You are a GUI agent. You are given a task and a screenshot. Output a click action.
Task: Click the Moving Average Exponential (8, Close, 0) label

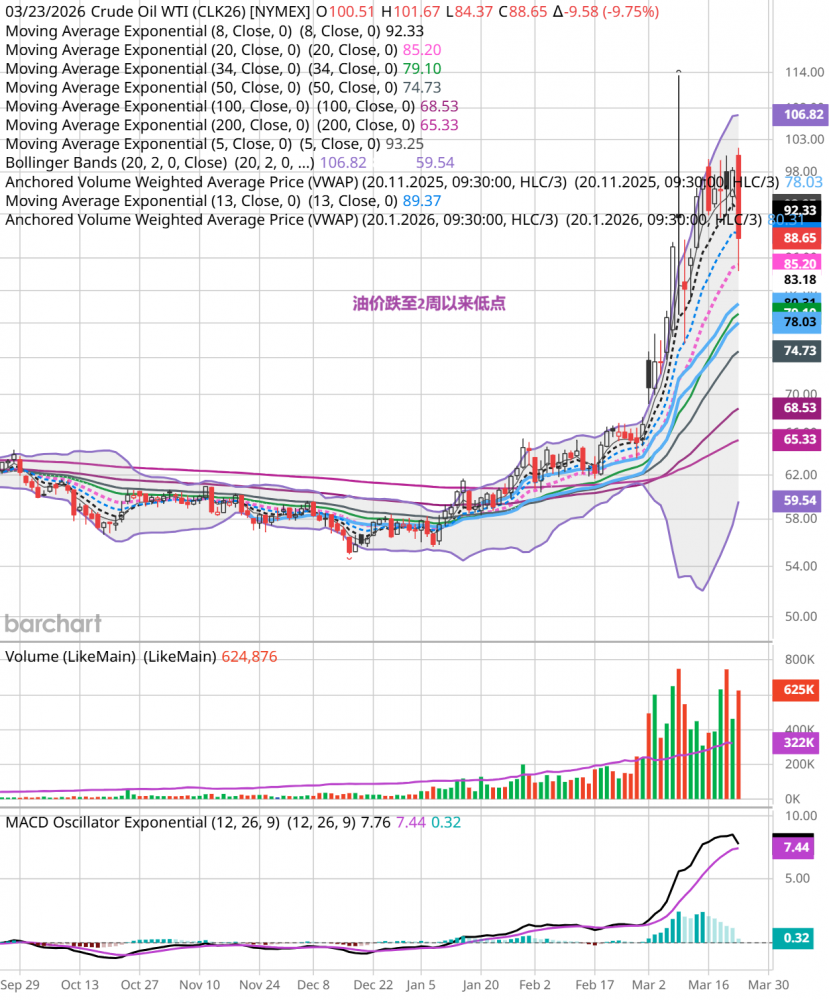click(x=149, y=30)
